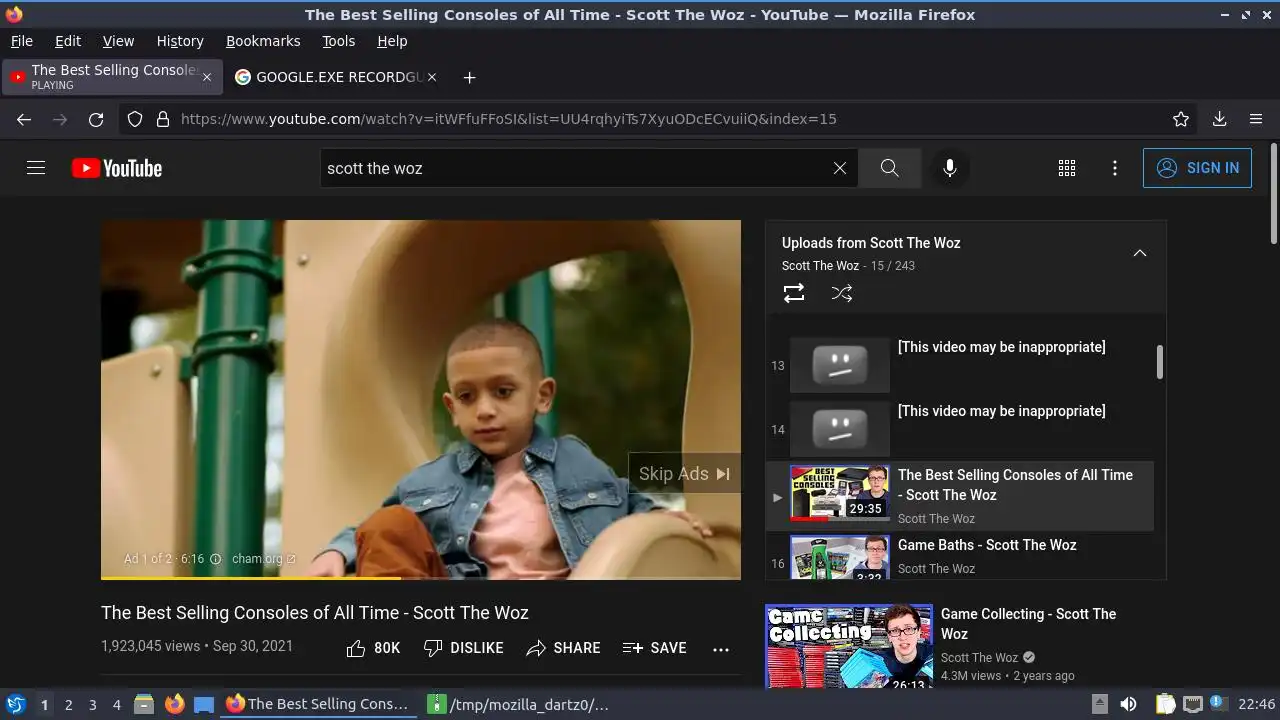Click Skip Ads on the video

[x=684, y=474]
